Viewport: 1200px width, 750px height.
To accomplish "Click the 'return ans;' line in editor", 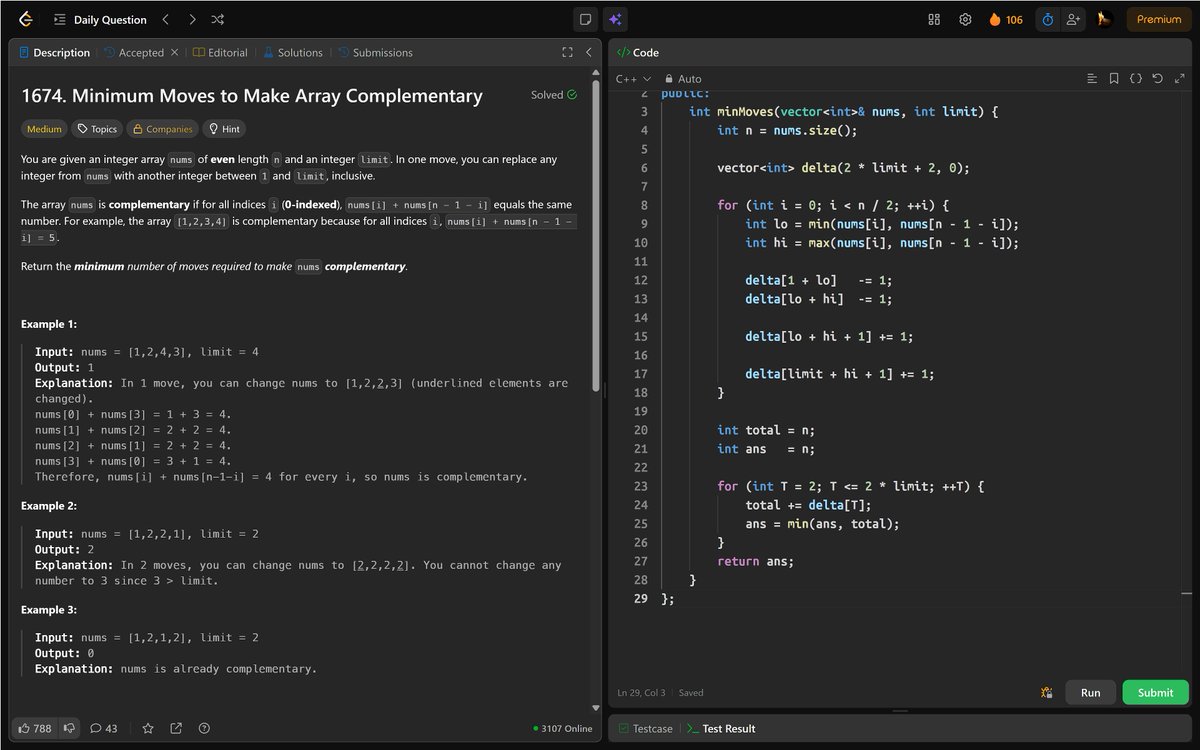I will pos(755,561).
